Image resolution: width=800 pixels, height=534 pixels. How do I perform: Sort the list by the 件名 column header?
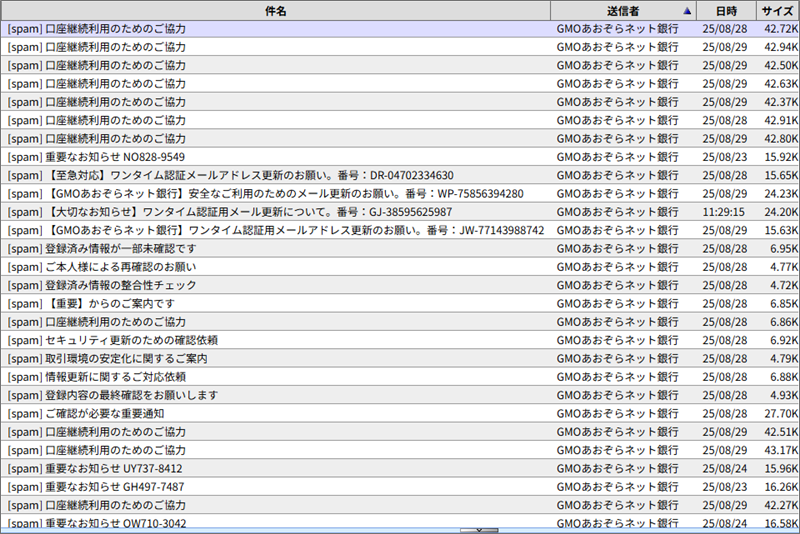tap(276, 11)
